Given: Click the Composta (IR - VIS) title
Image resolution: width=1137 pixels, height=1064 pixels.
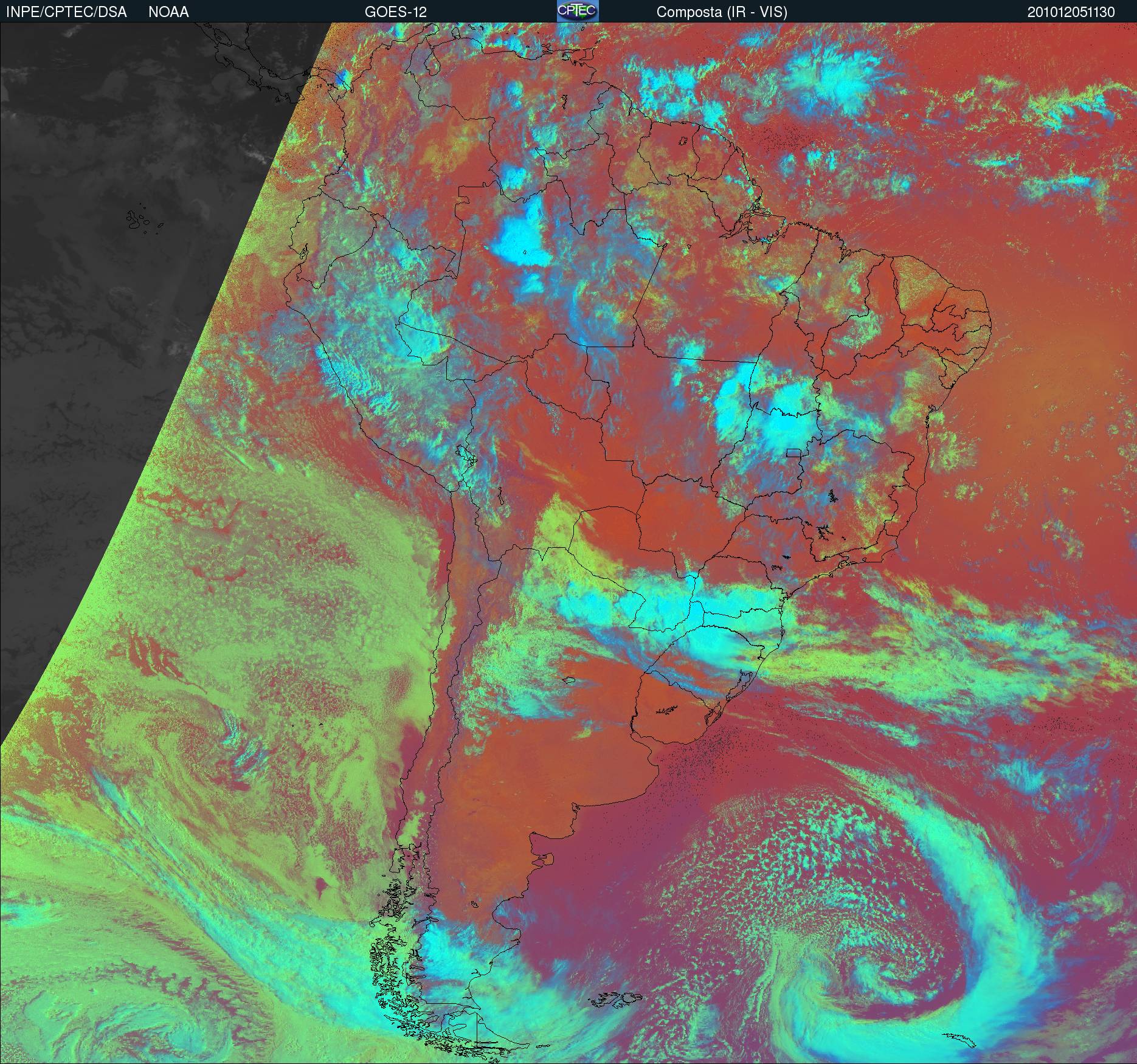Looking at the screenshot, I should [721, 12].
